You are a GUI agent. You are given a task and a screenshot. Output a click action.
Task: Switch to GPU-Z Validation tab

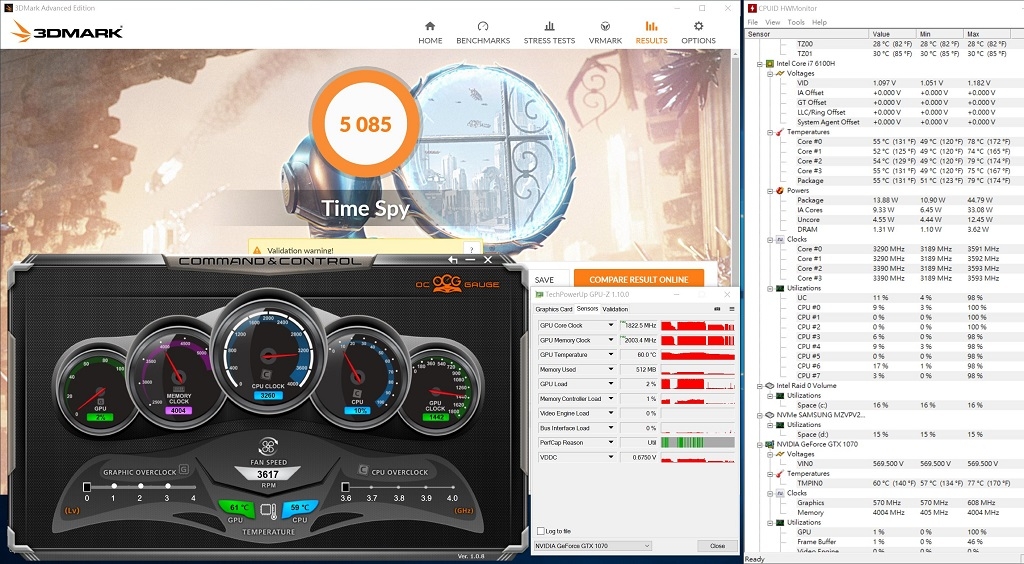click(x=615, y=309)
